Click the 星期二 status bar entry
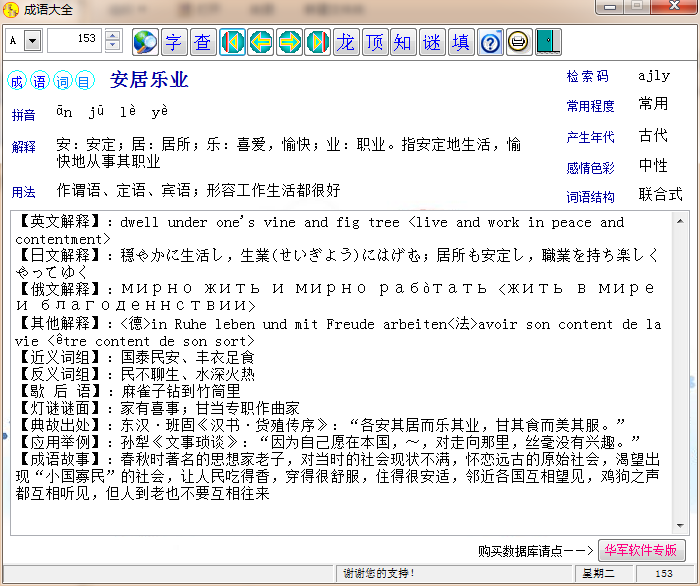The image size is (700, 586). click(x=598, y=574)
